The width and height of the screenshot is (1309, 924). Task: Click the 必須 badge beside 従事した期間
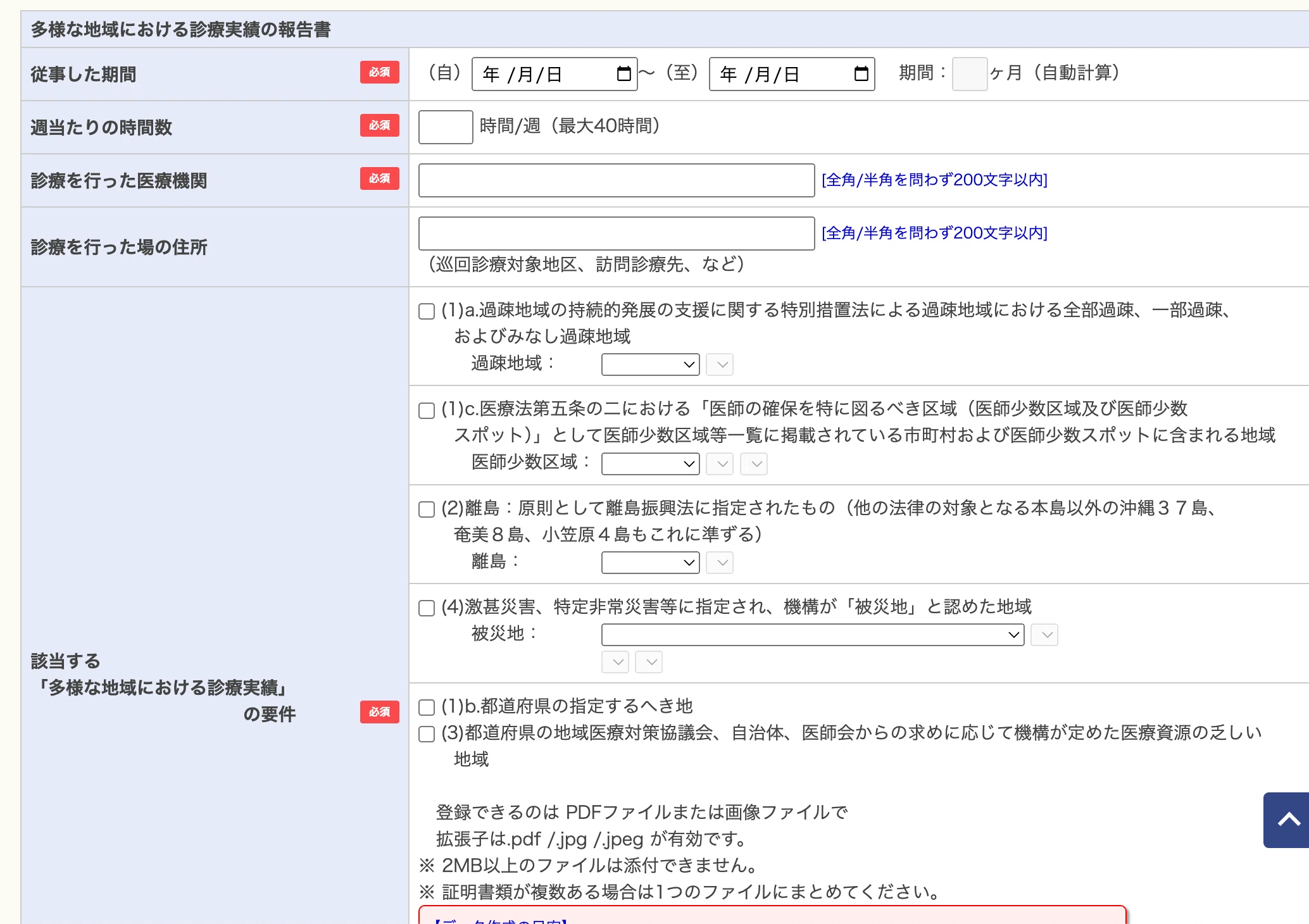click(x=380, y=72)
